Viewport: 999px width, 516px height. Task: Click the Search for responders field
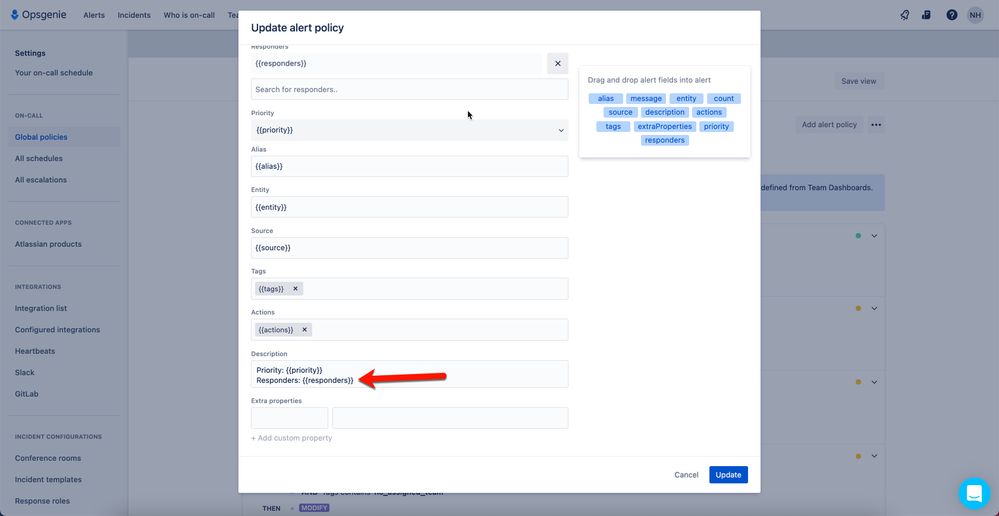pos(410,89)
